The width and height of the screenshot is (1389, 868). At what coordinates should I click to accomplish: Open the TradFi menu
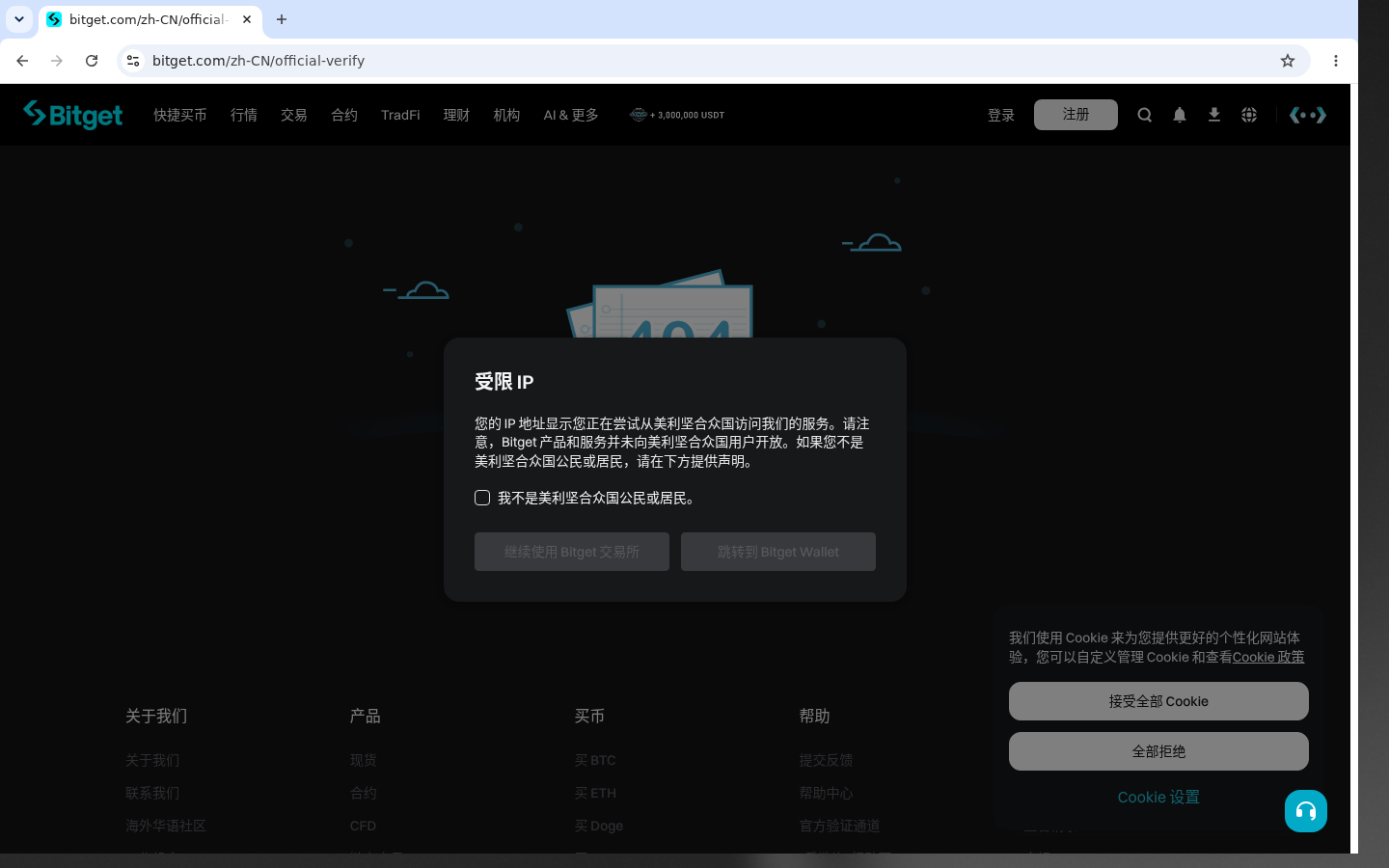tap(400, 115)
